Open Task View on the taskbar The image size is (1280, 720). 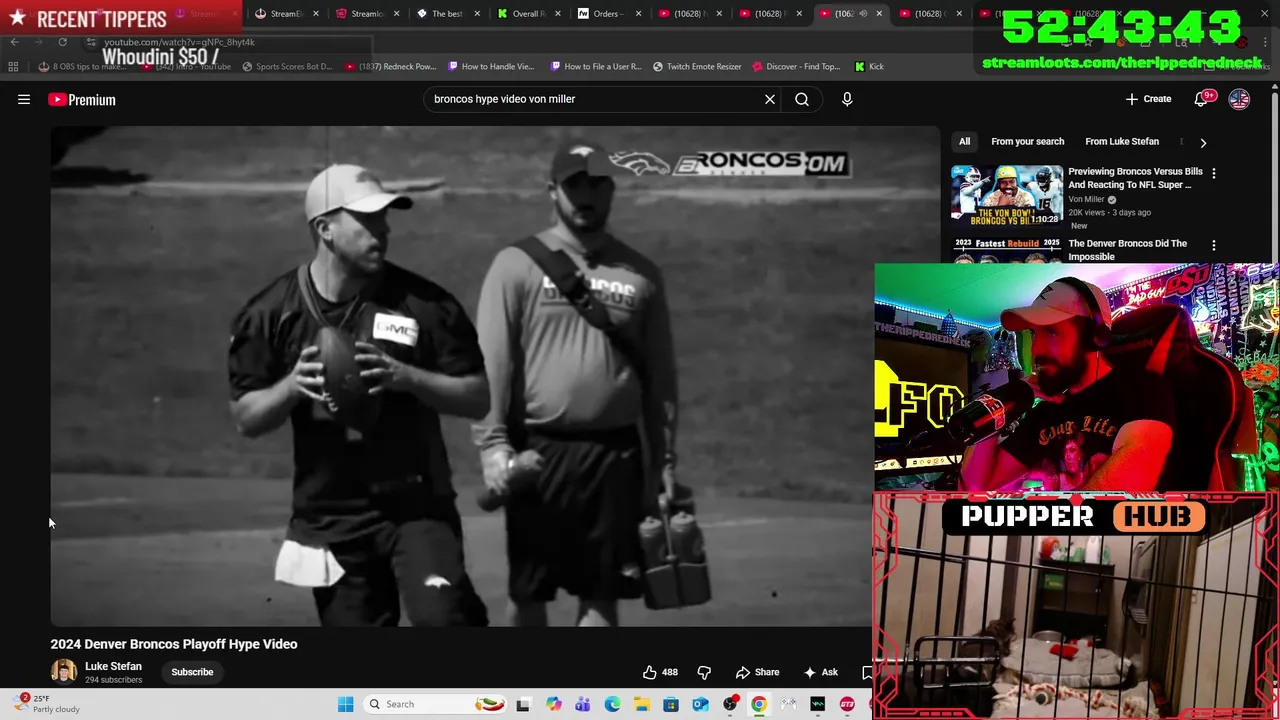point(522,704)
